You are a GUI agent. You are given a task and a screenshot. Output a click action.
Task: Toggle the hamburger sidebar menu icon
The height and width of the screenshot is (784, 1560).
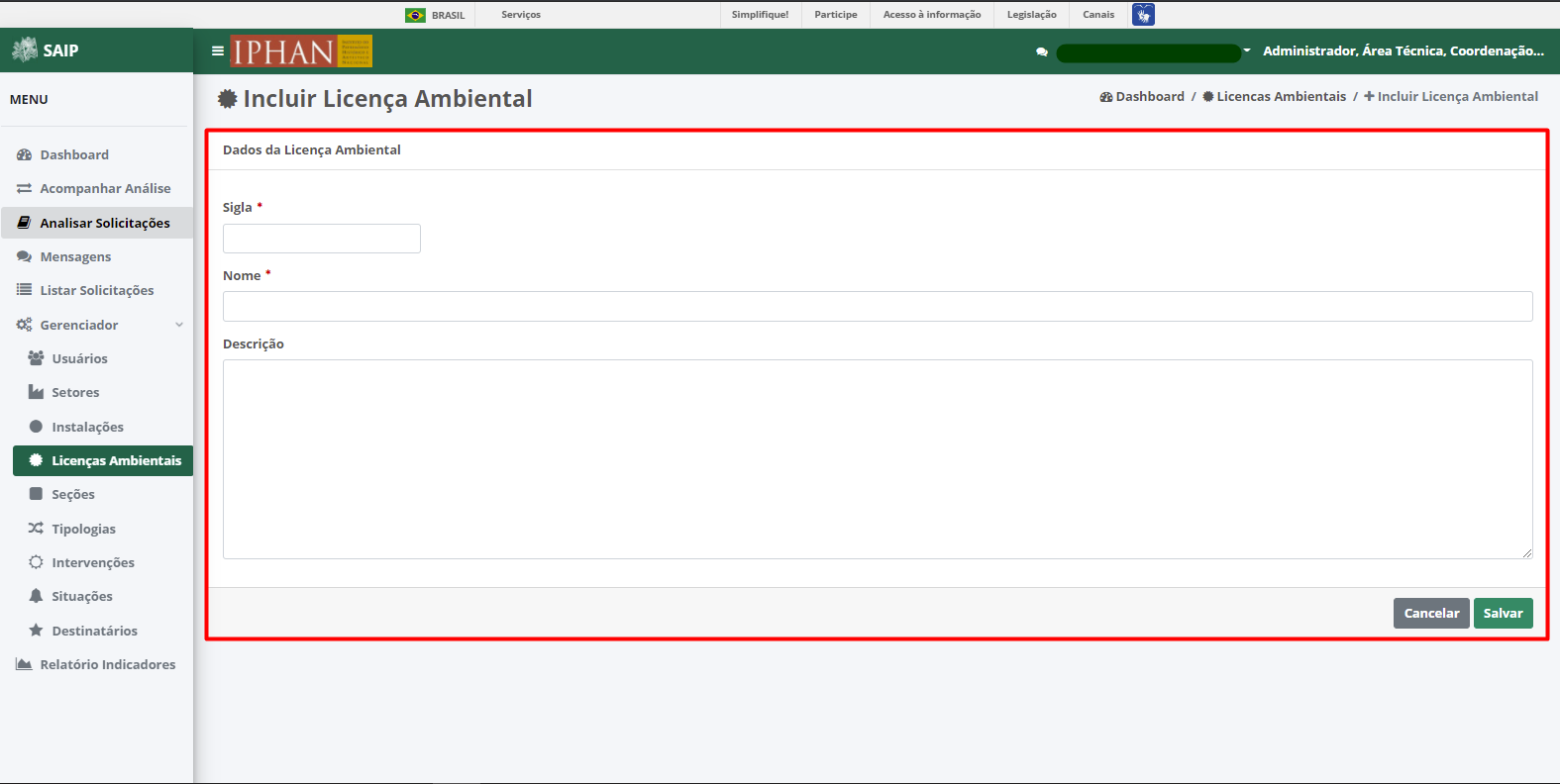pyautogui.click(x=218, y=50)
